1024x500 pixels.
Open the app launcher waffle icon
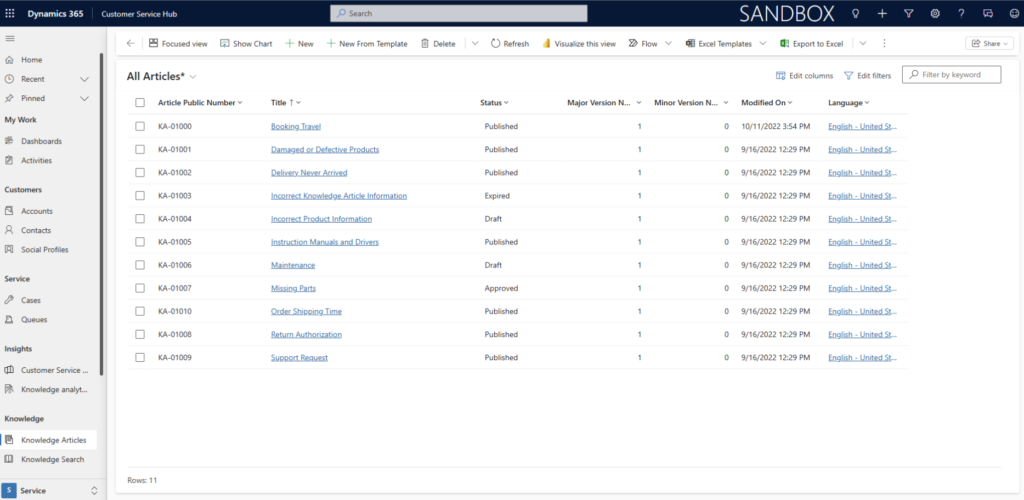(x=10, y=14)
